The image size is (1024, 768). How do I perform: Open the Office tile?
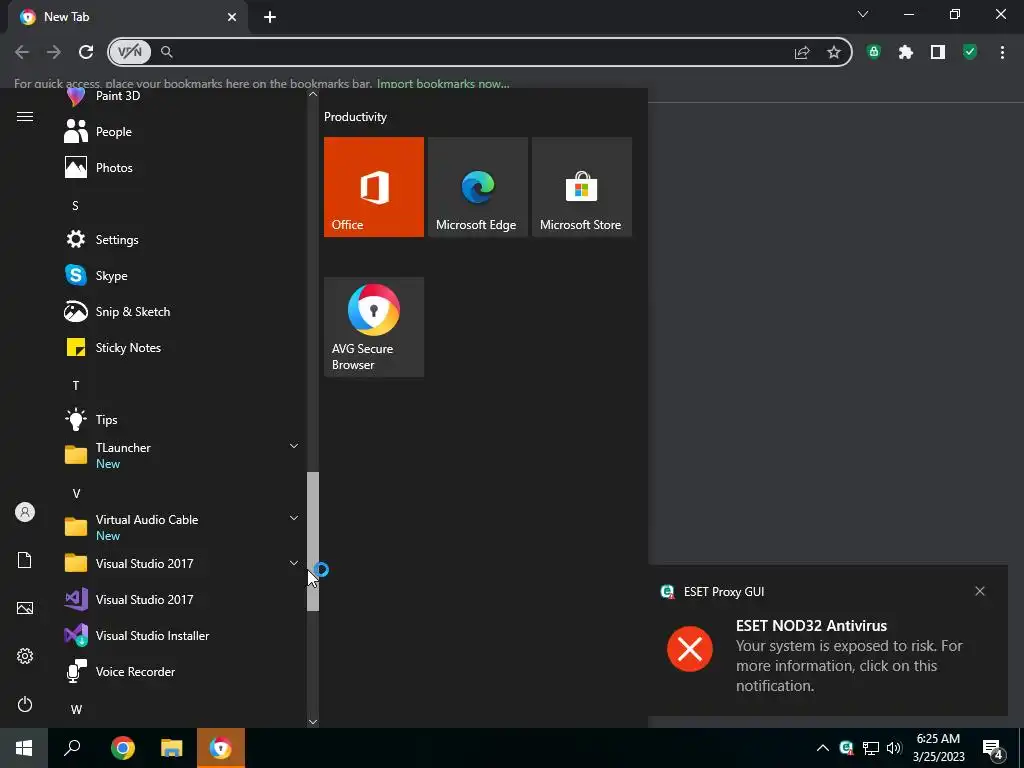point(374,187)
